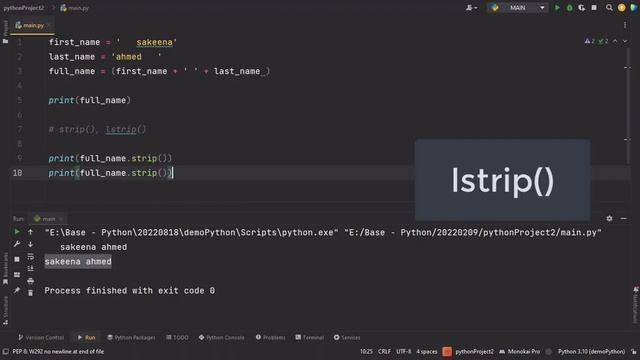The image size is (640, 360).
Task: Click the restore layout icon in Run panel
Action: coord(17,275)
